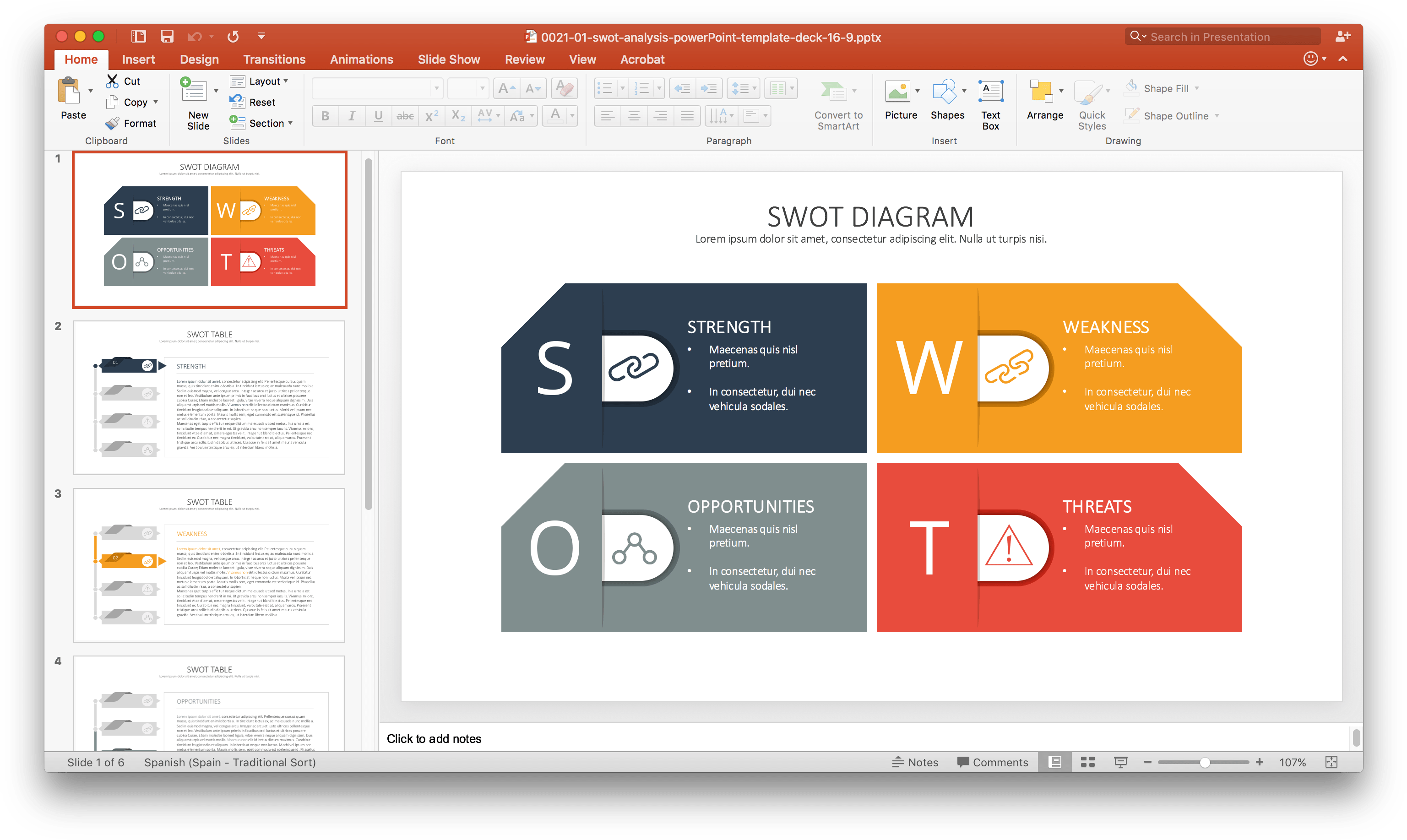
Task: Click the Reset slide button
Action: 252,102
